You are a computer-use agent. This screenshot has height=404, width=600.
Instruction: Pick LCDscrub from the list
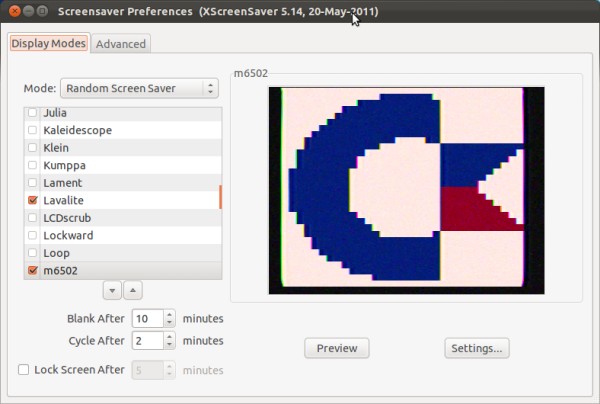coord(122,218)
